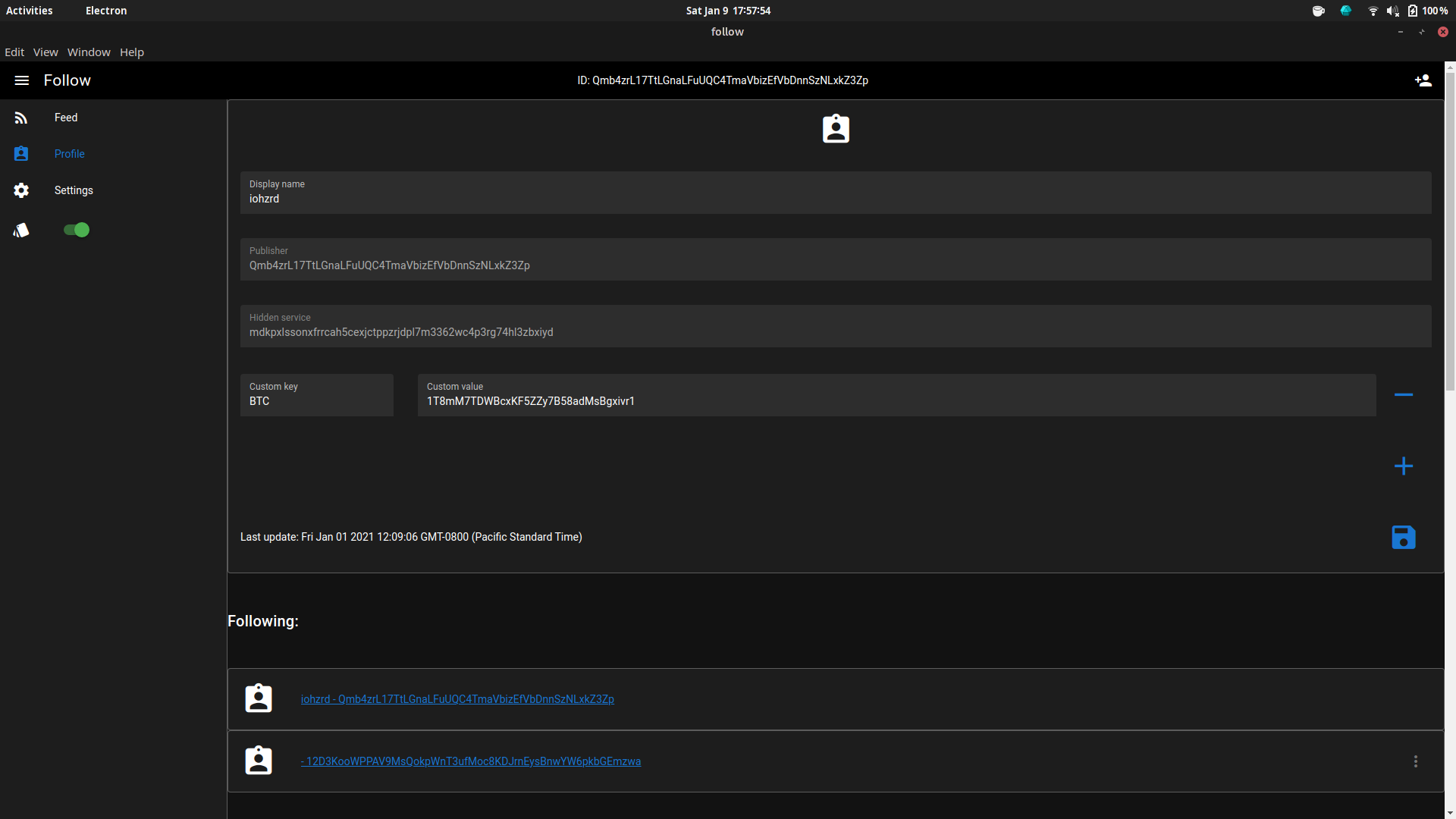The width and height of the screenshot is (1456, 819).
Task: Open the iohzrd following profile link
Action: [x=457, y=699]
